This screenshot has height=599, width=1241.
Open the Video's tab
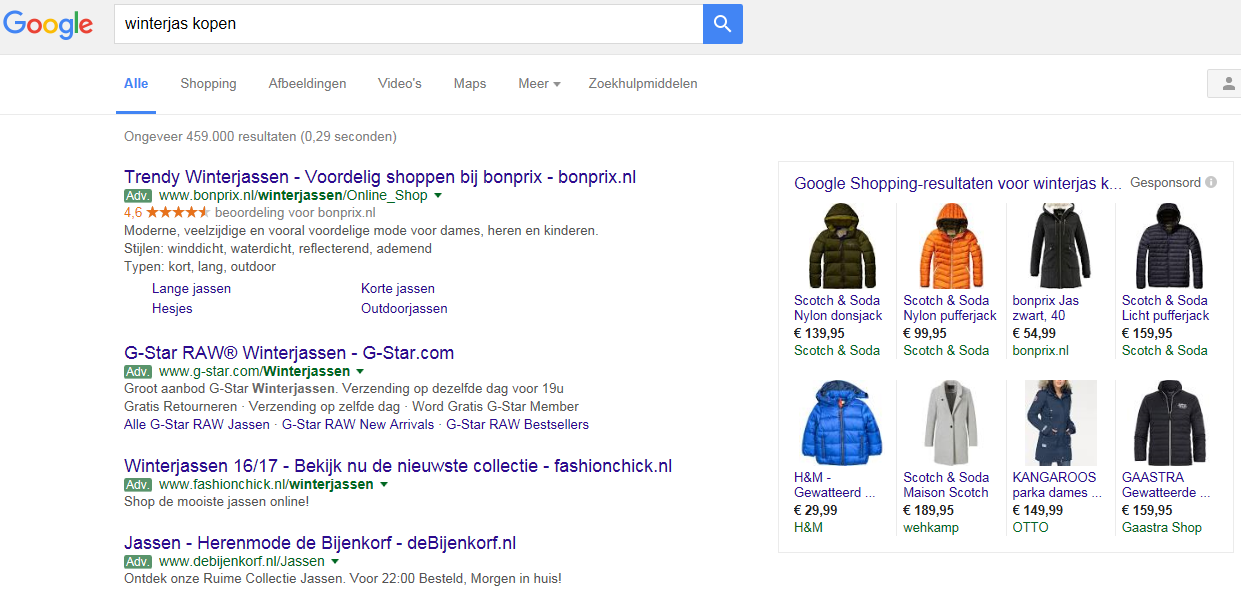(400, 84)
